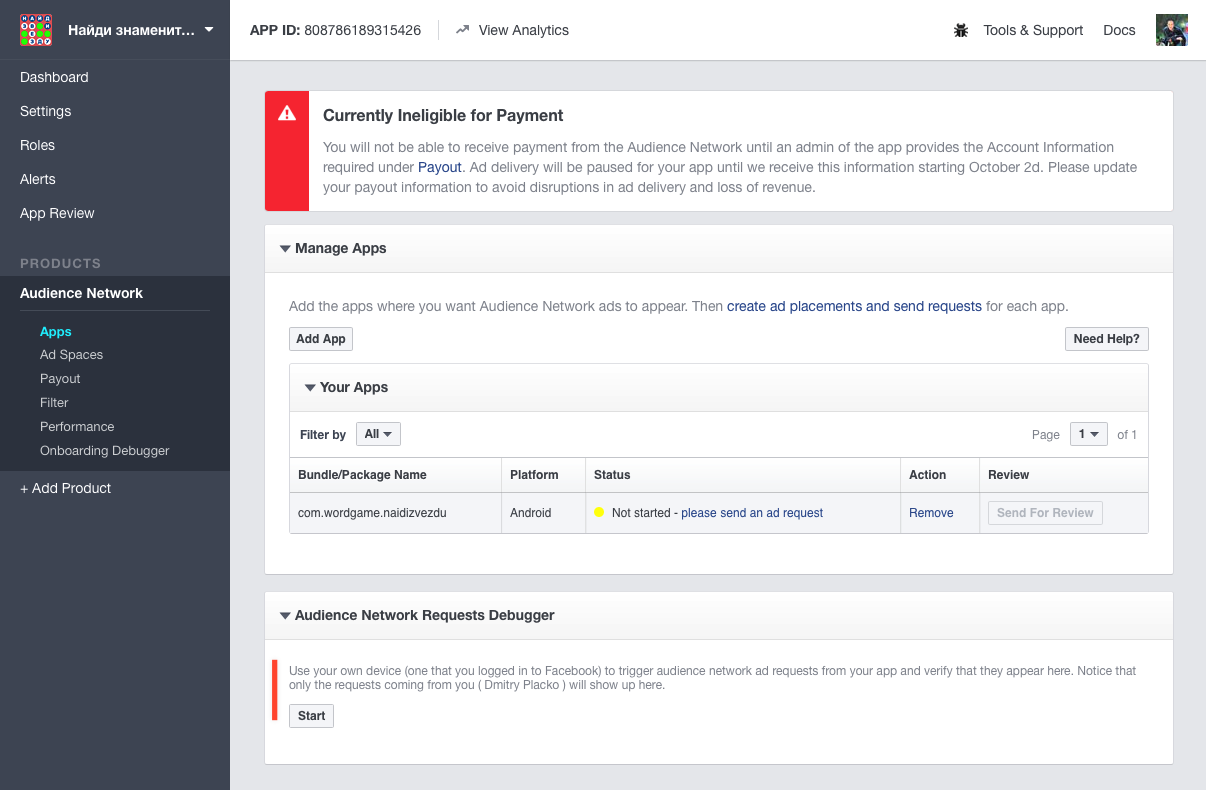Click Add Product in the sidebar
Image resolution: width=1206 pixels, height=790 pixels.
[65, 488]
